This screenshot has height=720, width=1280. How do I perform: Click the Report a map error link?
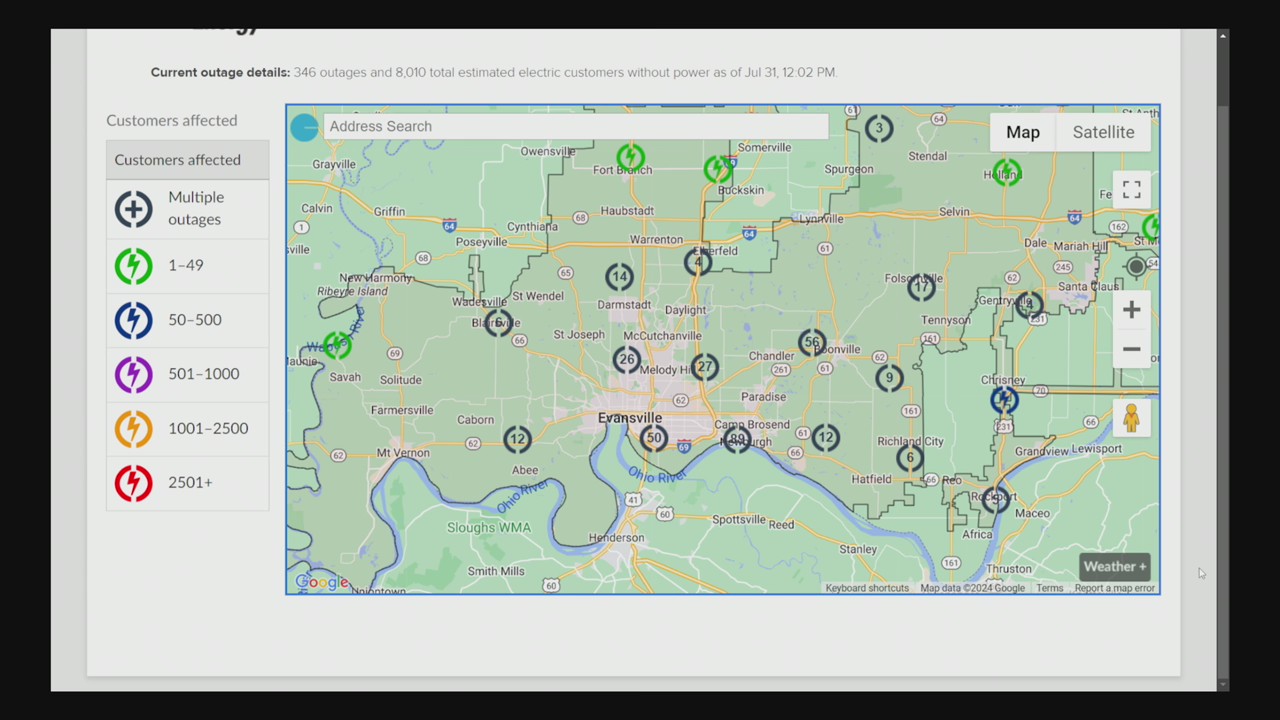(x=1114, y=588)
